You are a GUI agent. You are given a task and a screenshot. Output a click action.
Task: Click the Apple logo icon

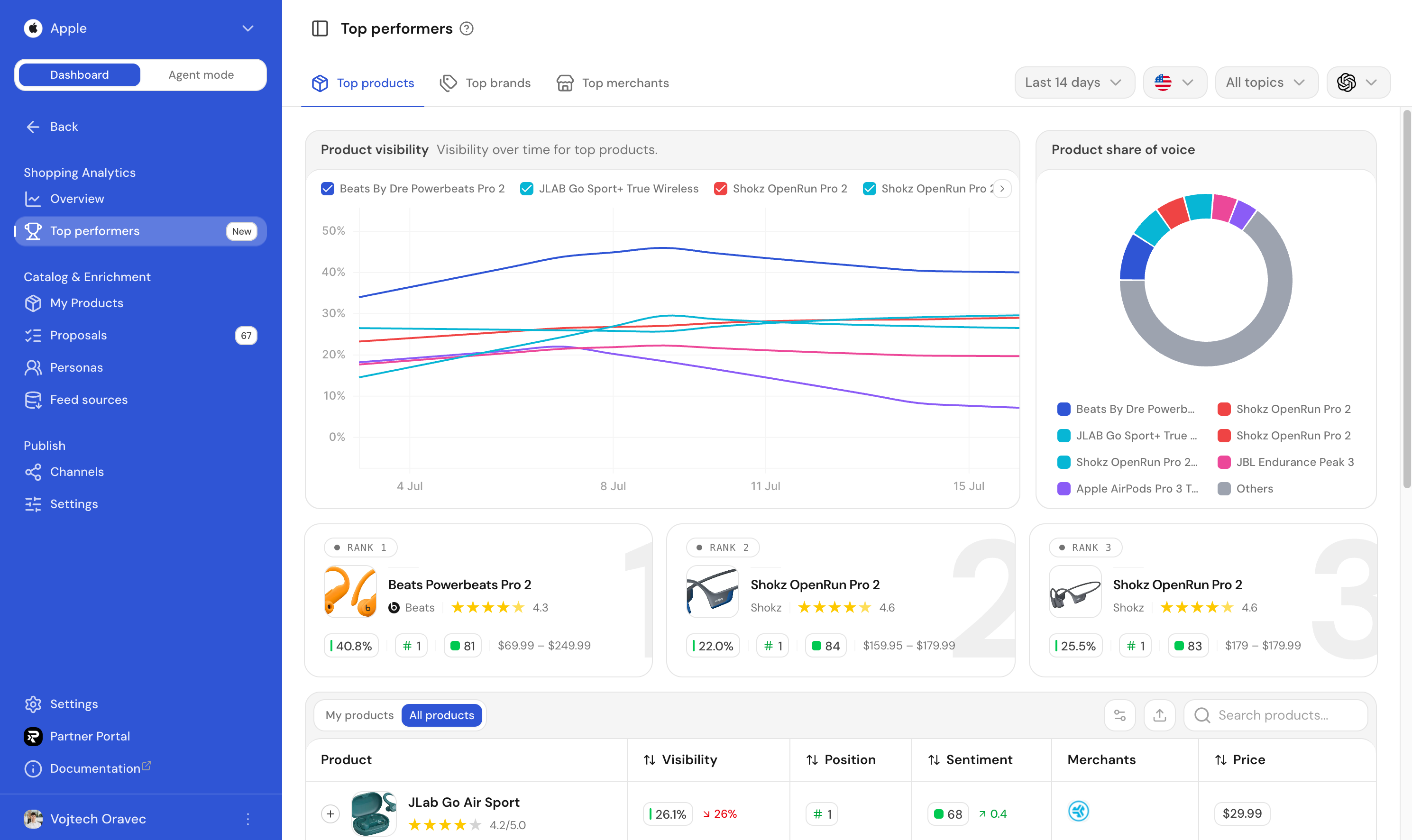[x=33, y=28]
